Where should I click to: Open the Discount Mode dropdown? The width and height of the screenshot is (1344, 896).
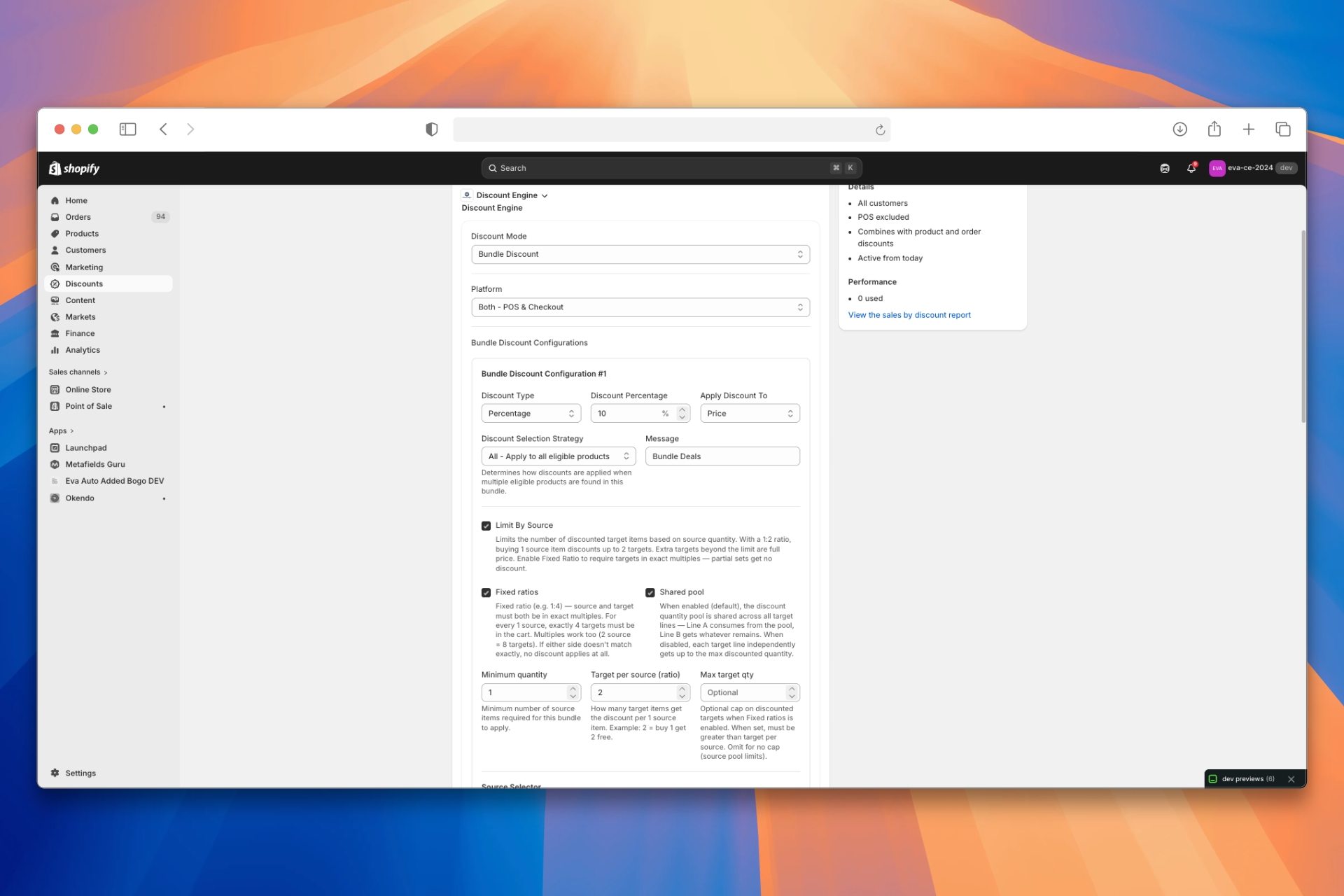tap(640, 253)
